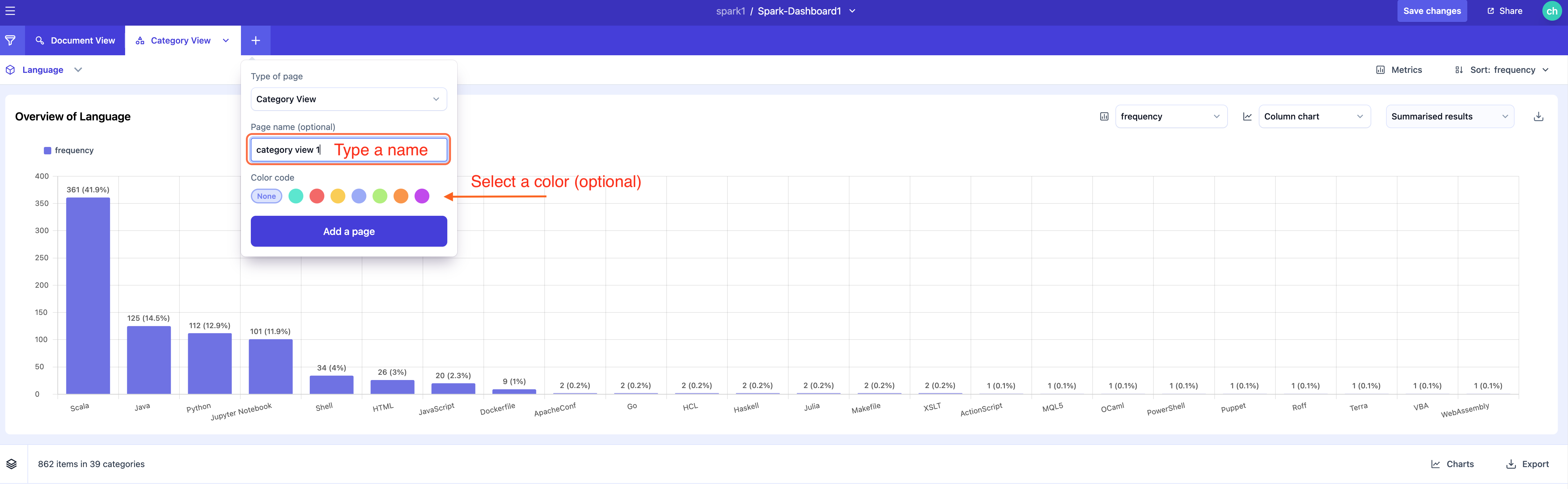
Task: Click the download chart icon
Action: tap(1538, 116)
